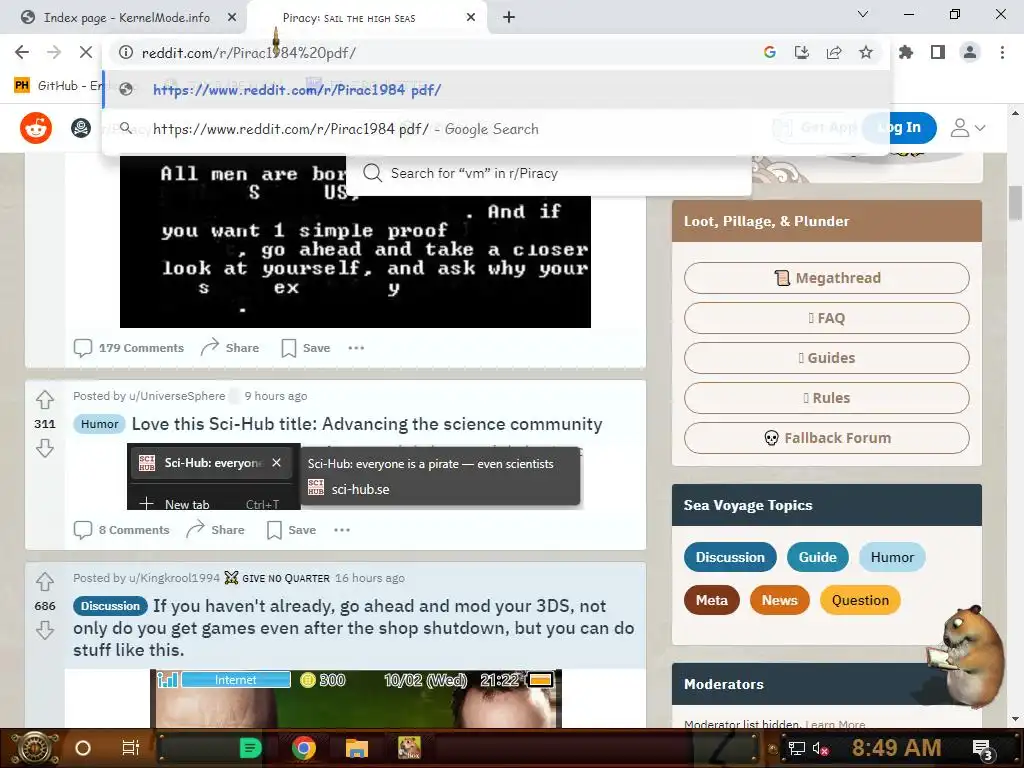Expand the user account dropdown
The width and height of the screenshot is (1024, 768).
pos(967,127)
